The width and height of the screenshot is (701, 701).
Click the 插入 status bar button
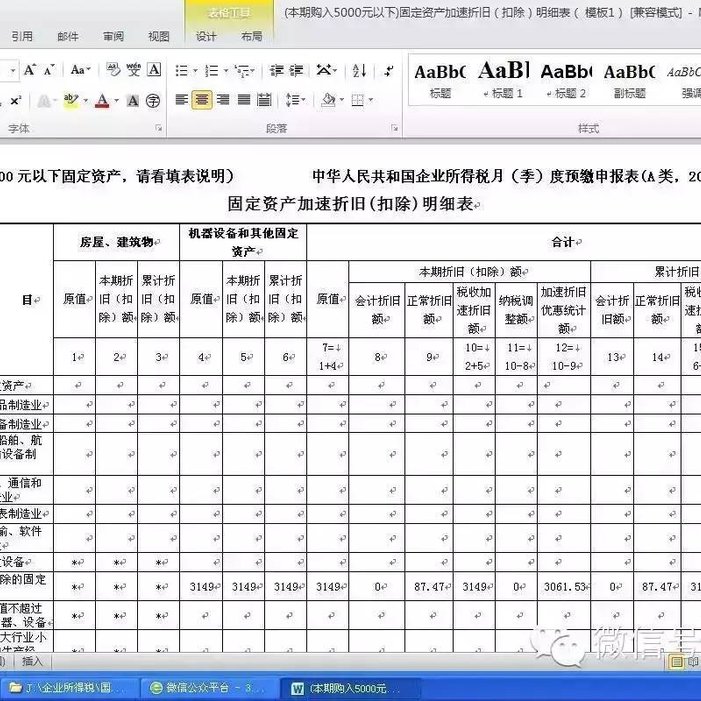point(32,661)
